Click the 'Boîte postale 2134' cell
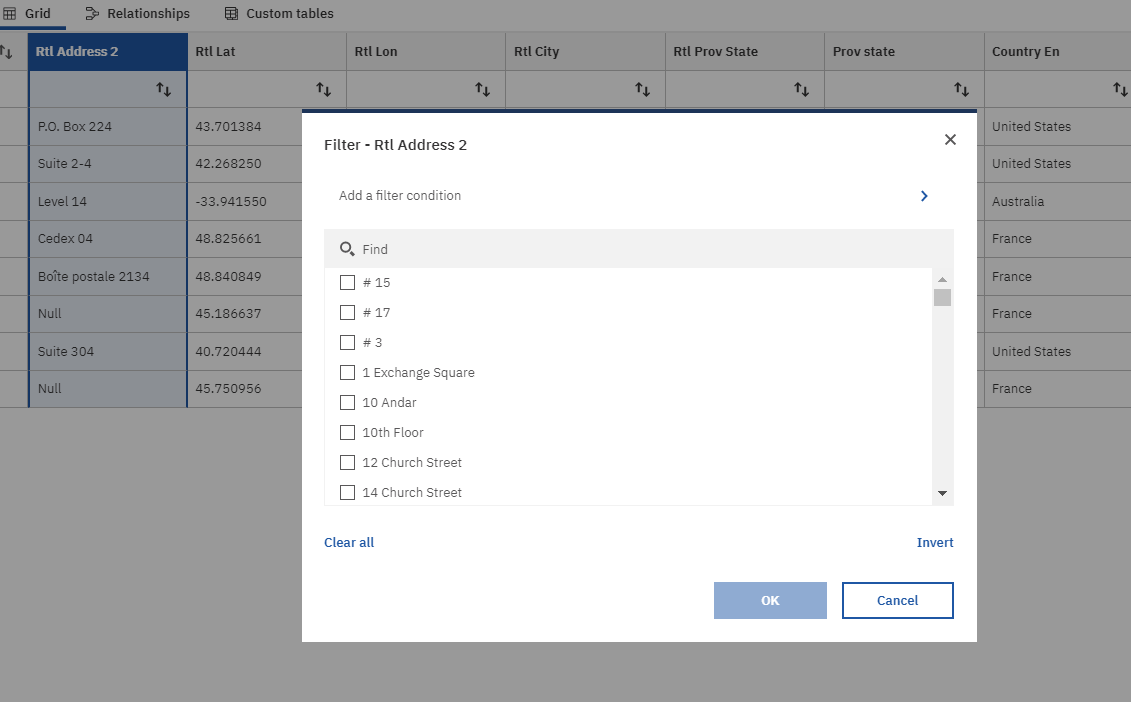1131x702 pixels. click(108, 276)
